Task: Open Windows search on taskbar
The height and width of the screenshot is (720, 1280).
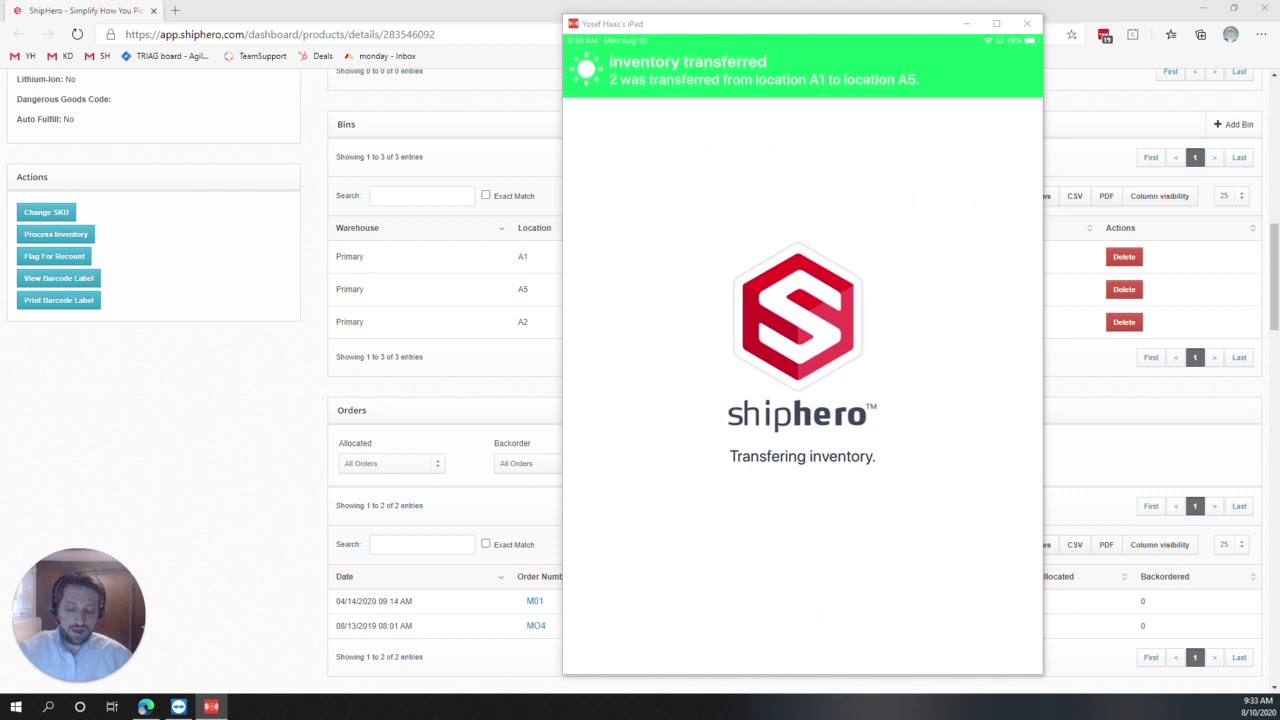Action: click(48, 707)
